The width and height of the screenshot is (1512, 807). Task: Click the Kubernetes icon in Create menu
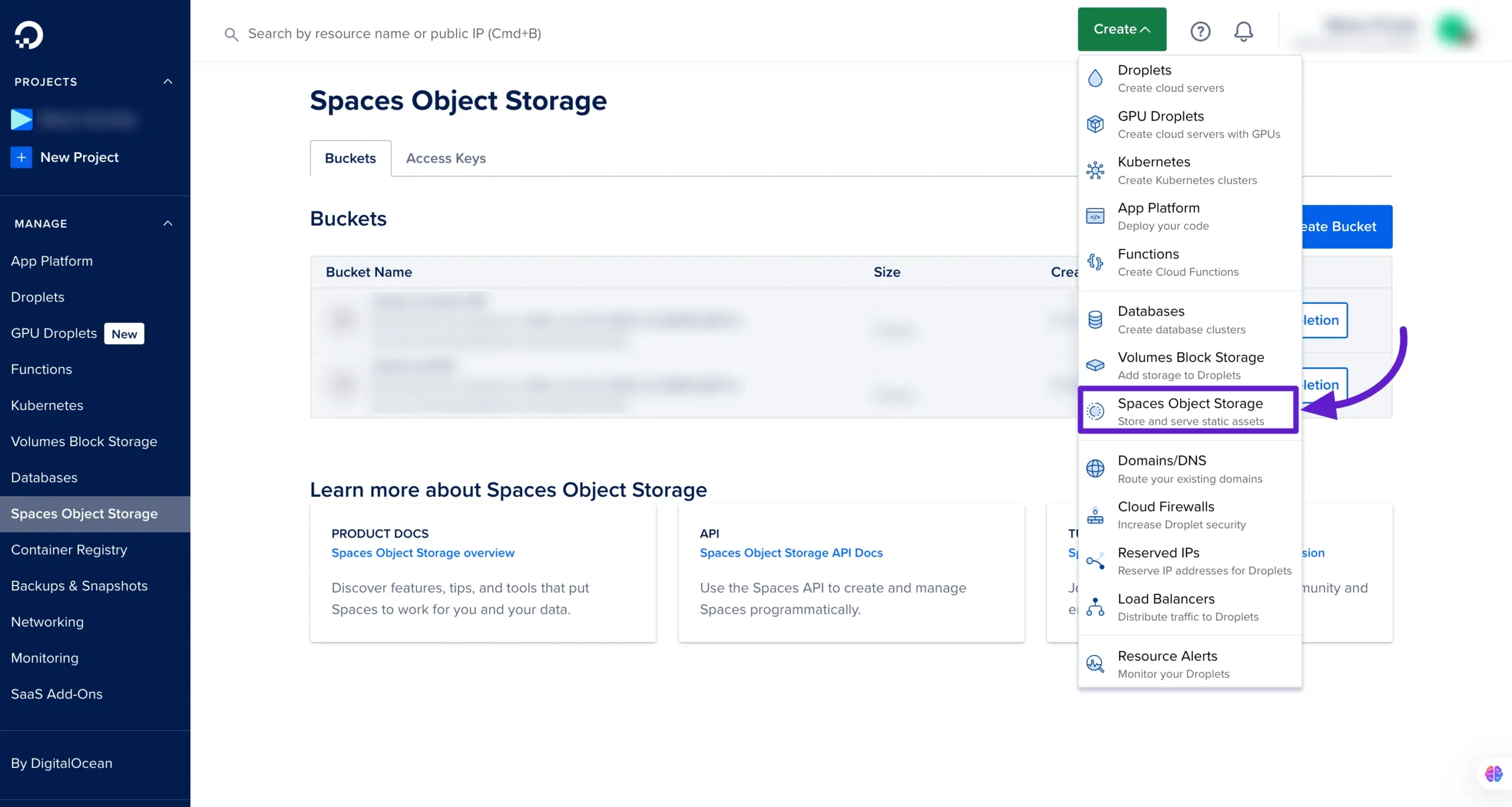tap(1096, 169)
